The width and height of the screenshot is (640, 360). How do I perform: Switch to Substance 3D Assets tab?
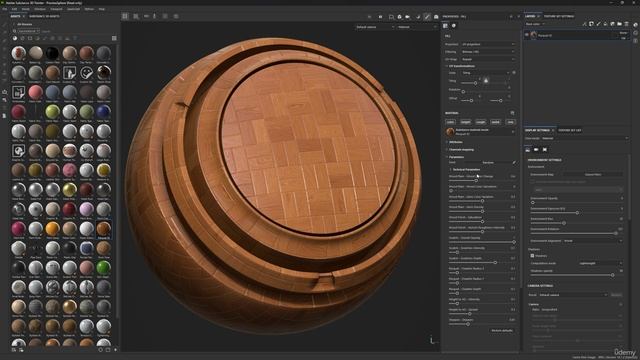(44, 16)
